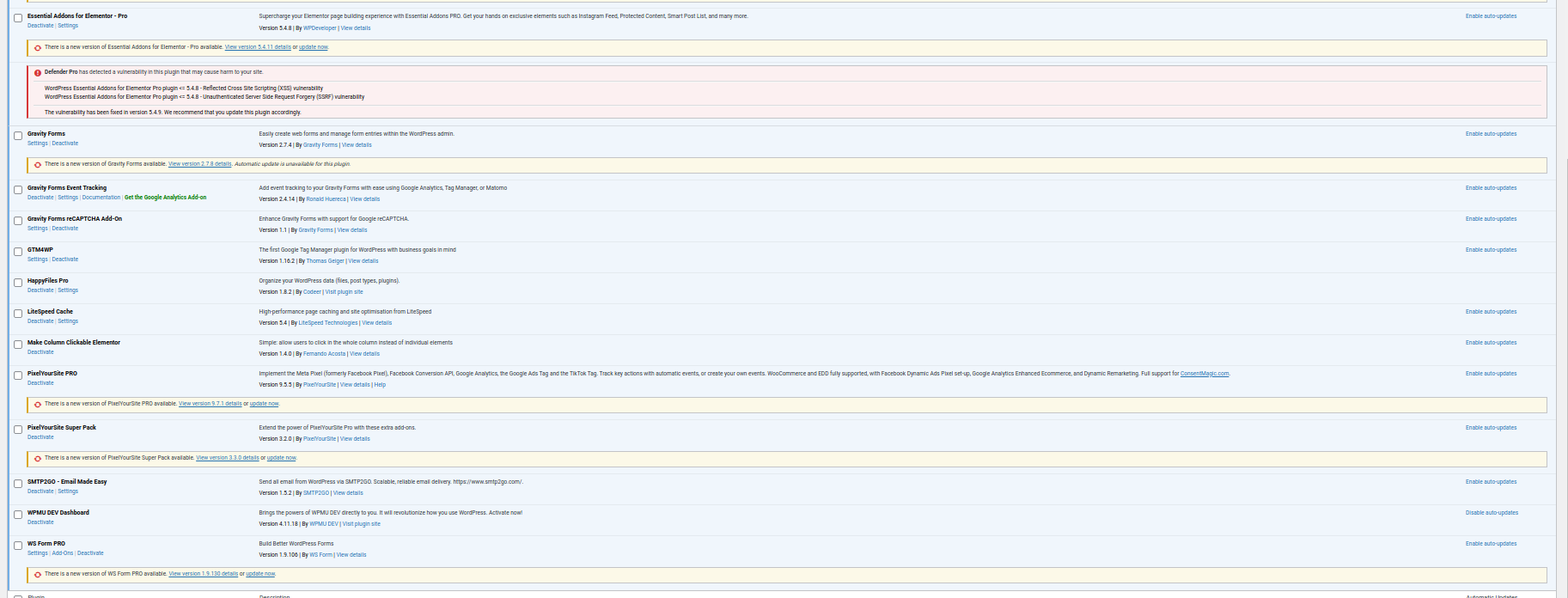Screen dimensions: 1568x598
Task: Select the GTM4WP plugin checkbox
Action: 18,252
